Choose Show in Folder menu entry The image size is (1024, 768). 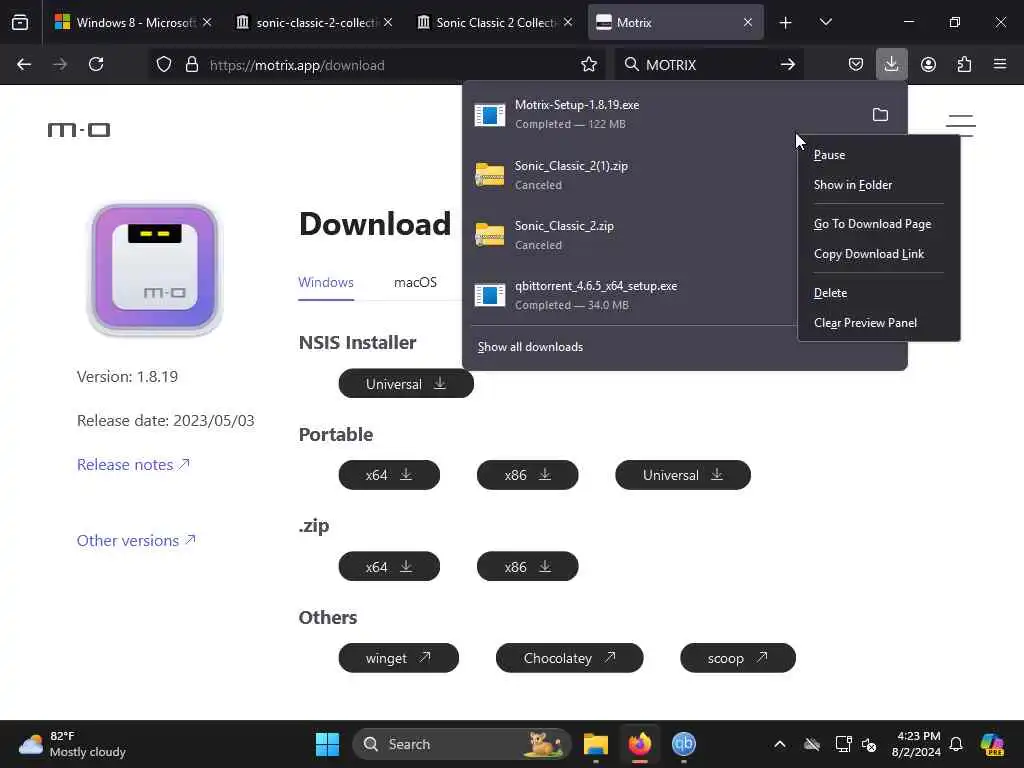[879, 185]
